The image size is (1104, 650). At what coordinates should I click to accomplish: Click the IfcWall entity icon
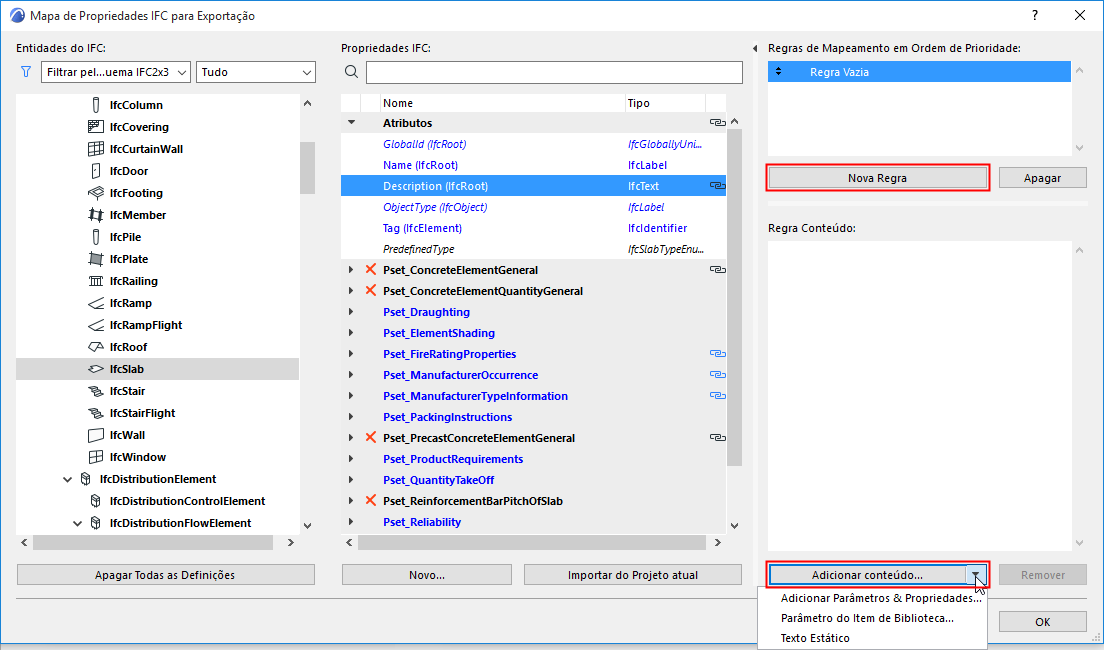tap(96, 435)
